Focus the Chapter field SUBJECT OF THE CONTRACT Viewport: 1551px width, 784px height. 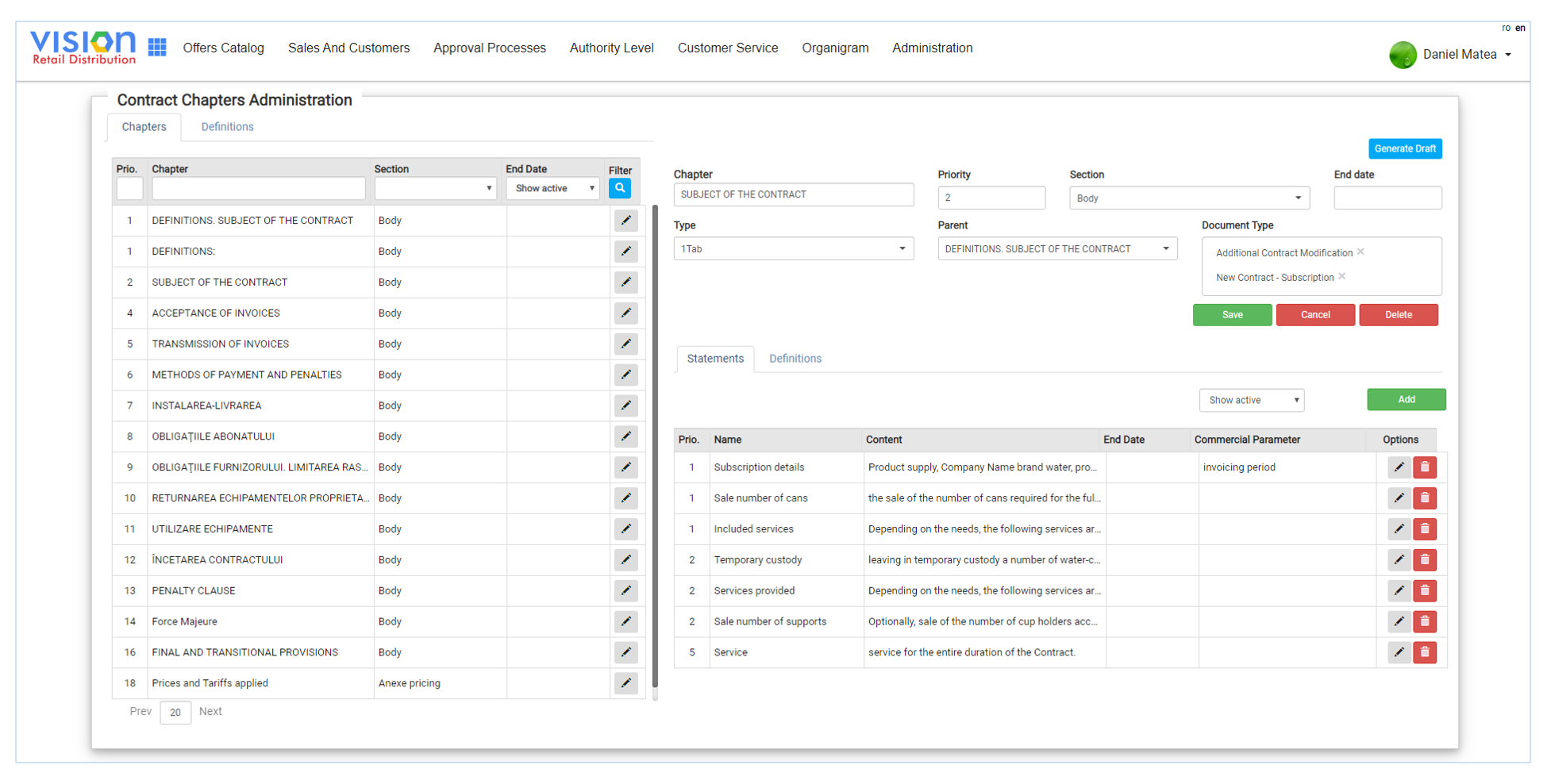pyautogui.click(x=794, y=194)
